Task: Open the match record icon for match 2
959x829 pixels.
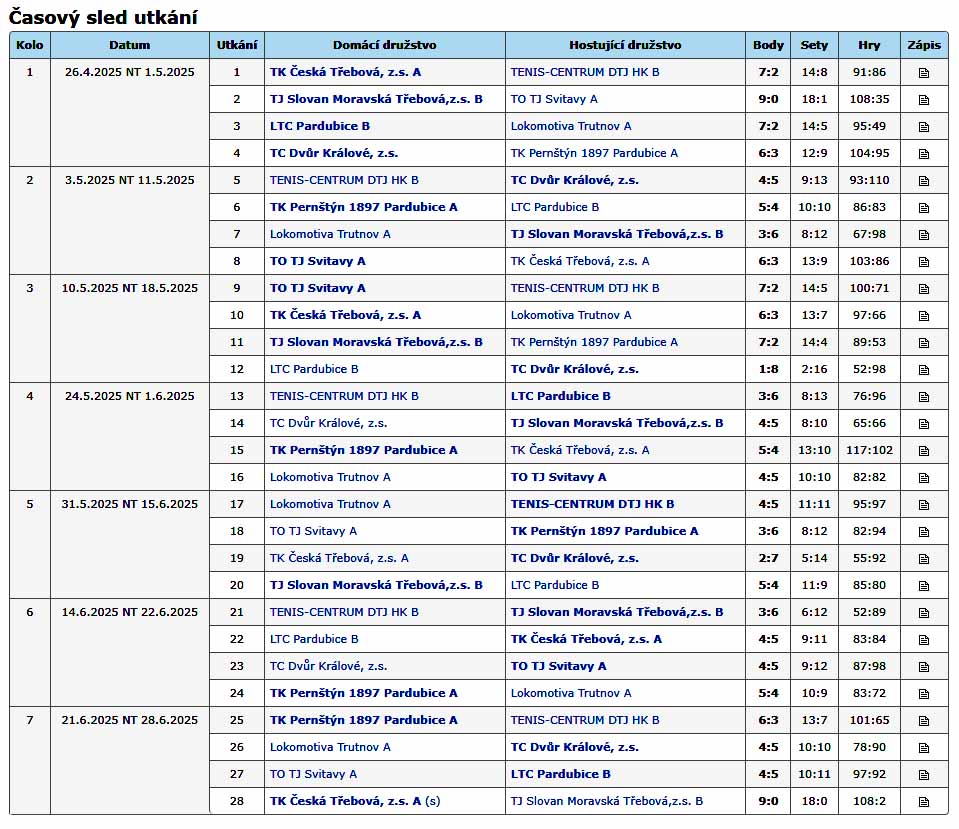Action: (924, 100)
